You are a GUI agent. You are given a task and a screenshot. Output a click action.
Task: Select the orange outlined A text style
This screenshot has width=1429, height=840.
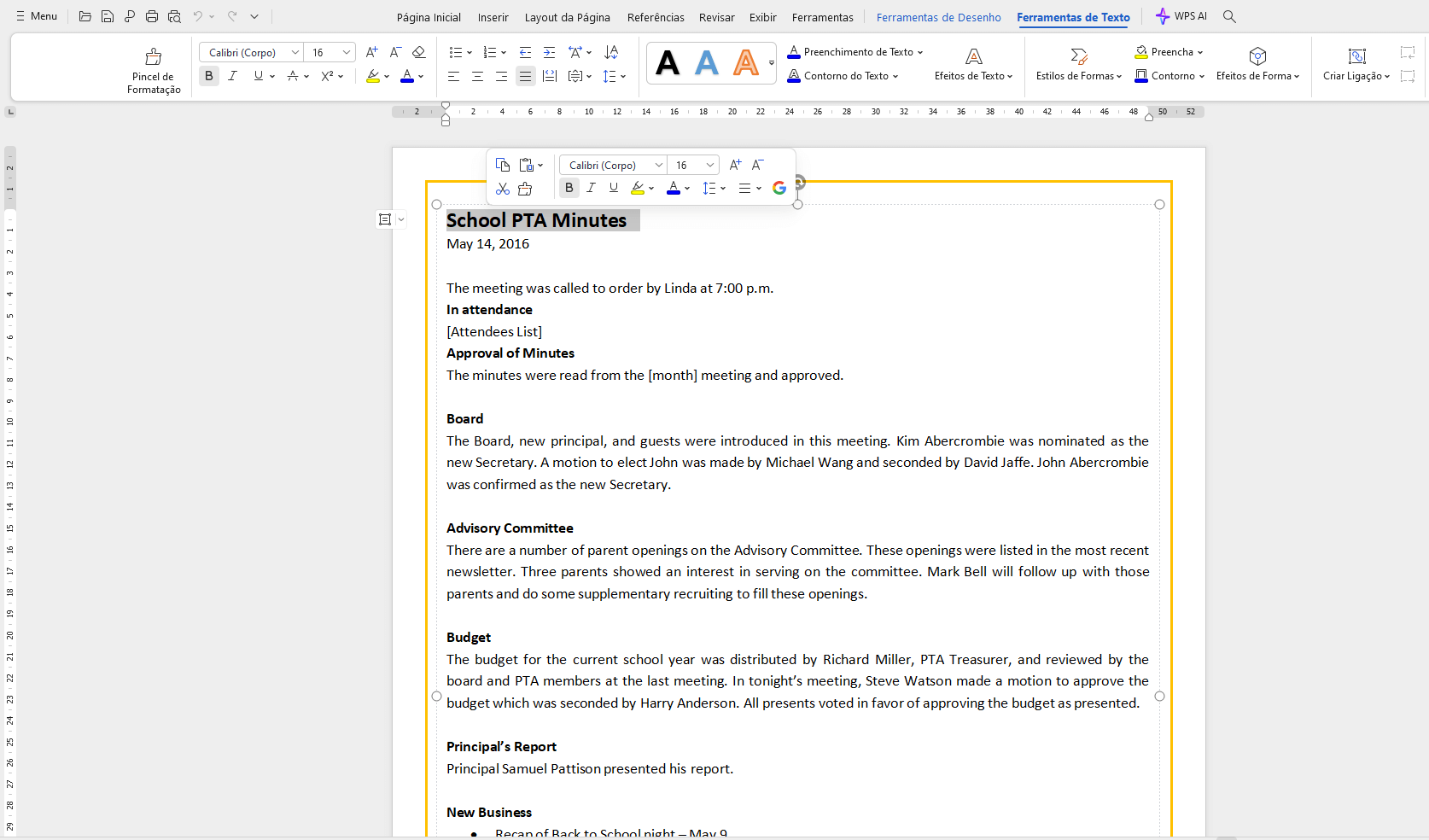coord(745,63)
